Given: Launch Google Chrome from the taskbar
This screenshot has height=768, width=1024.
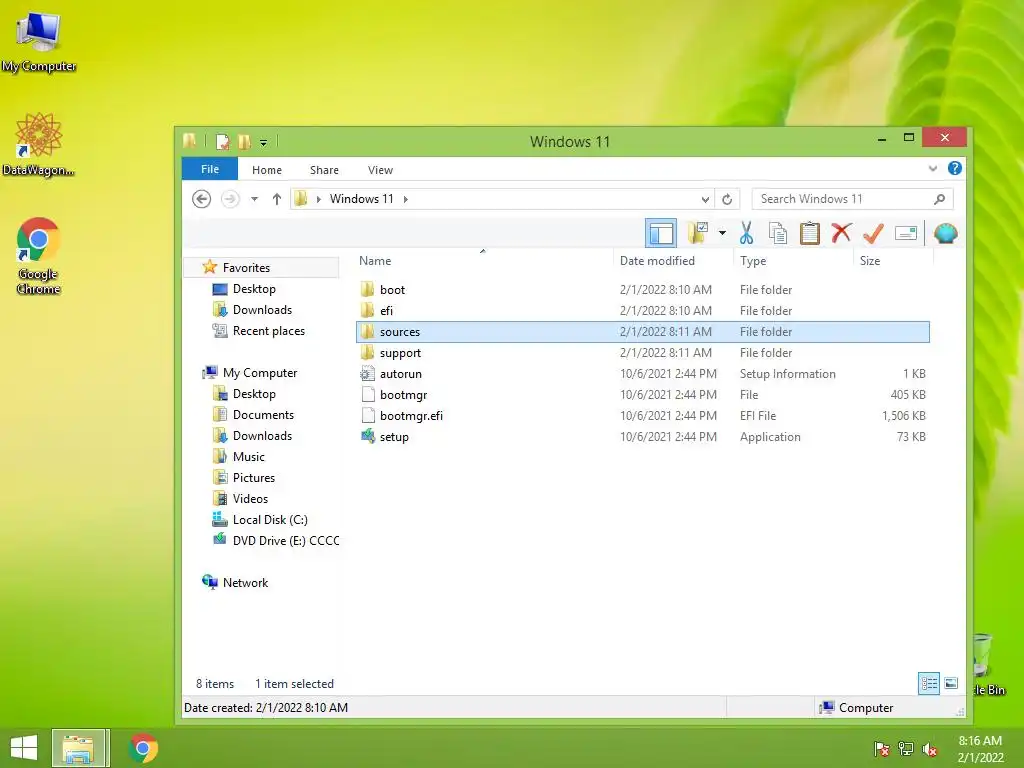Looking at the screenshot, I should point(143,748).
